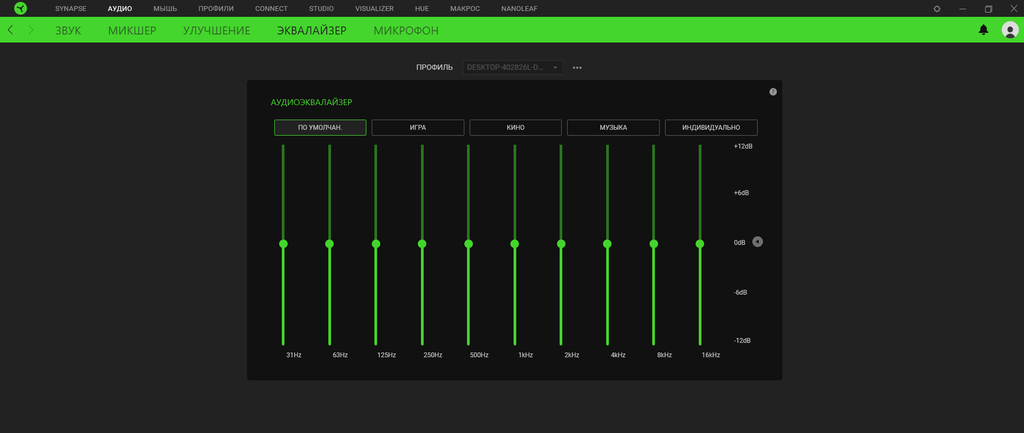Click the 8kHz slider handle

[653, 244]
